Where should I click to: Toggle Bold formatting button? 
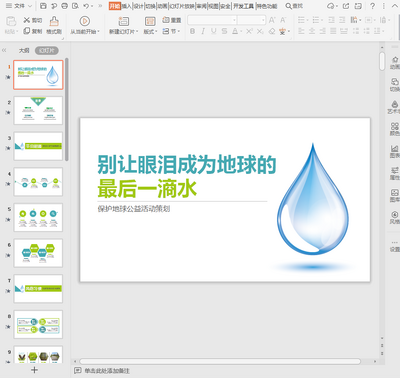tap(192, 31)
